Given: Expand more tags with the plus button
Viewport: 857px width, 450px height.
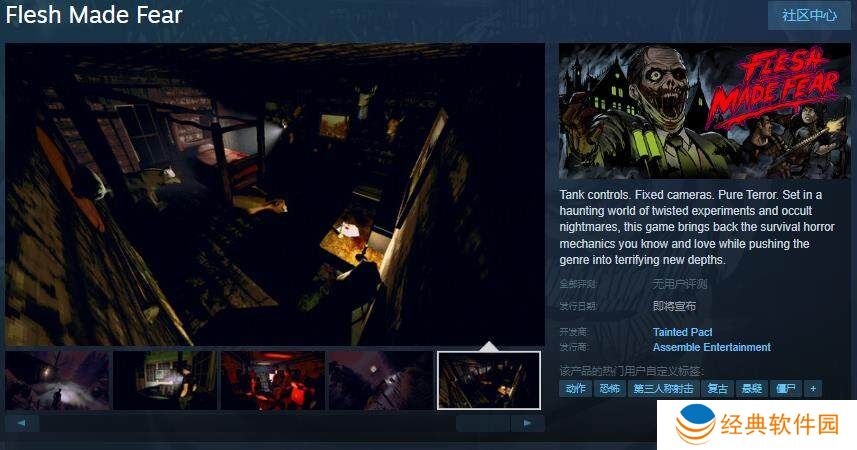Looking at the screenshot, I should [x=813, y=388].
